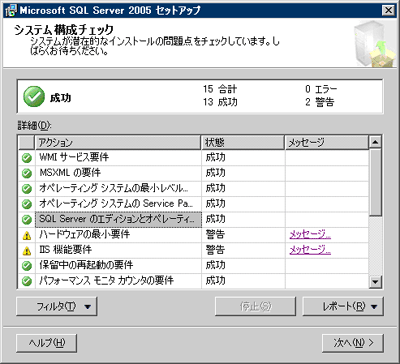This screenshot has height=364, width=400.
Task: Click 成功 status of WMI サービス要件
Action: pyautogui.click(x=215, y=157)
